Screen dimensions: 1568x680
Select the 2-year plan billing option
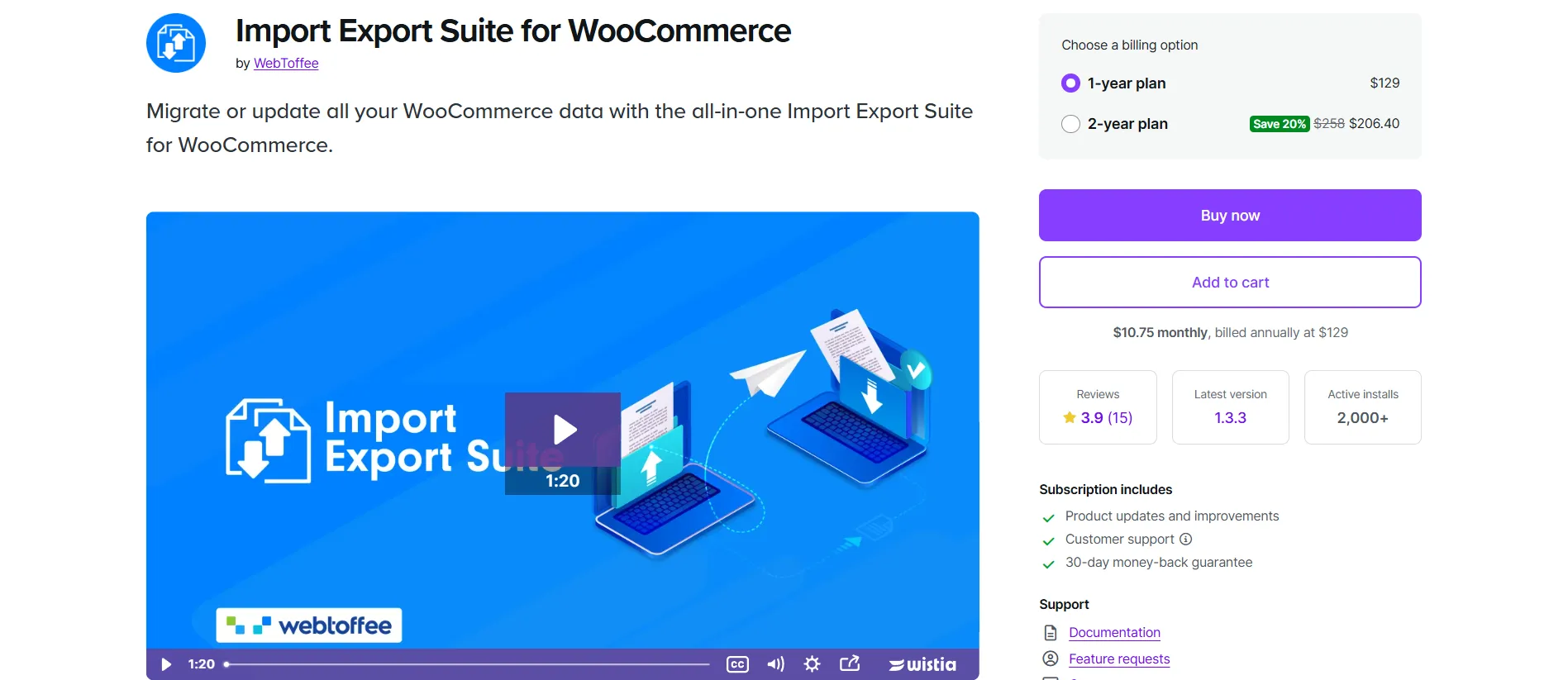click(1070, 124)
